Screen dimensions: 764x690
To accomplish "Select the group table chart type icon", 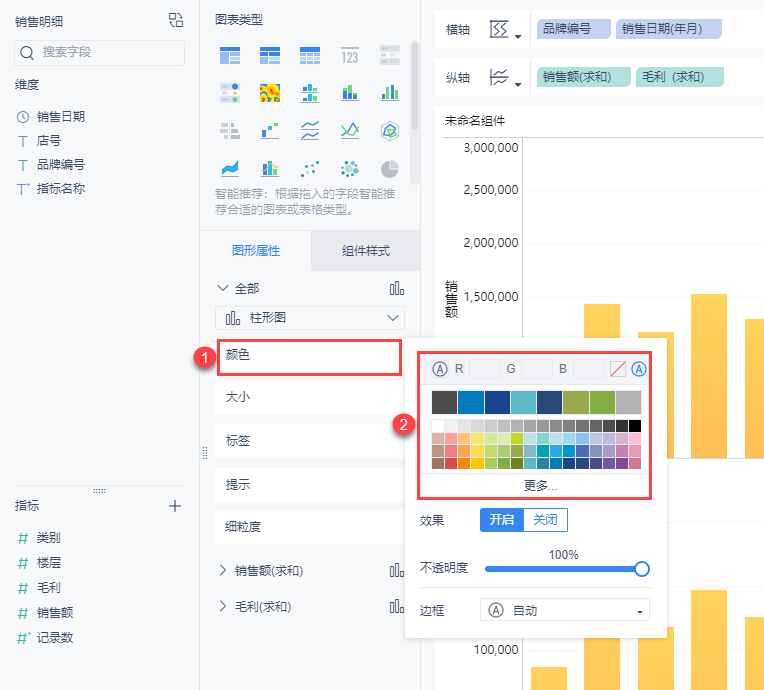I will click(x=230, y=56).
